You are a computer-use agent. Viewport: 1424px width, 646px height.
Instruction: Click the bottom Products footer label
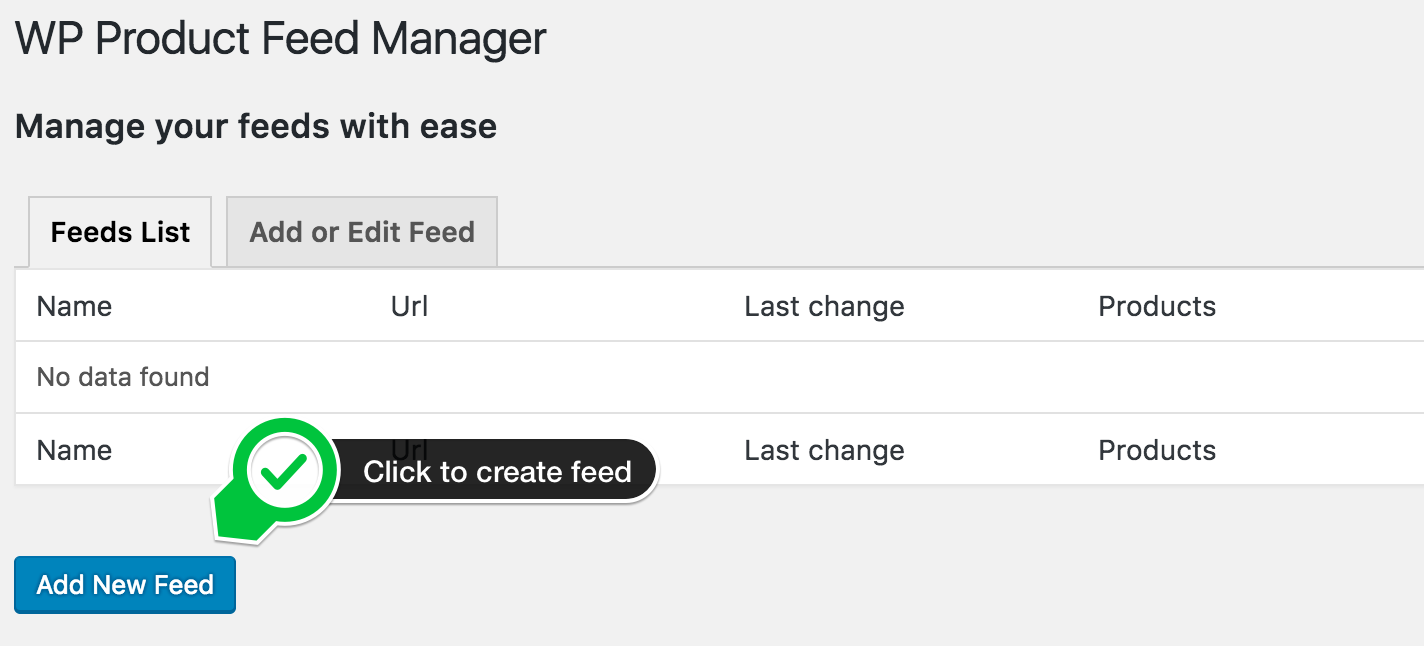[1157, 450]
